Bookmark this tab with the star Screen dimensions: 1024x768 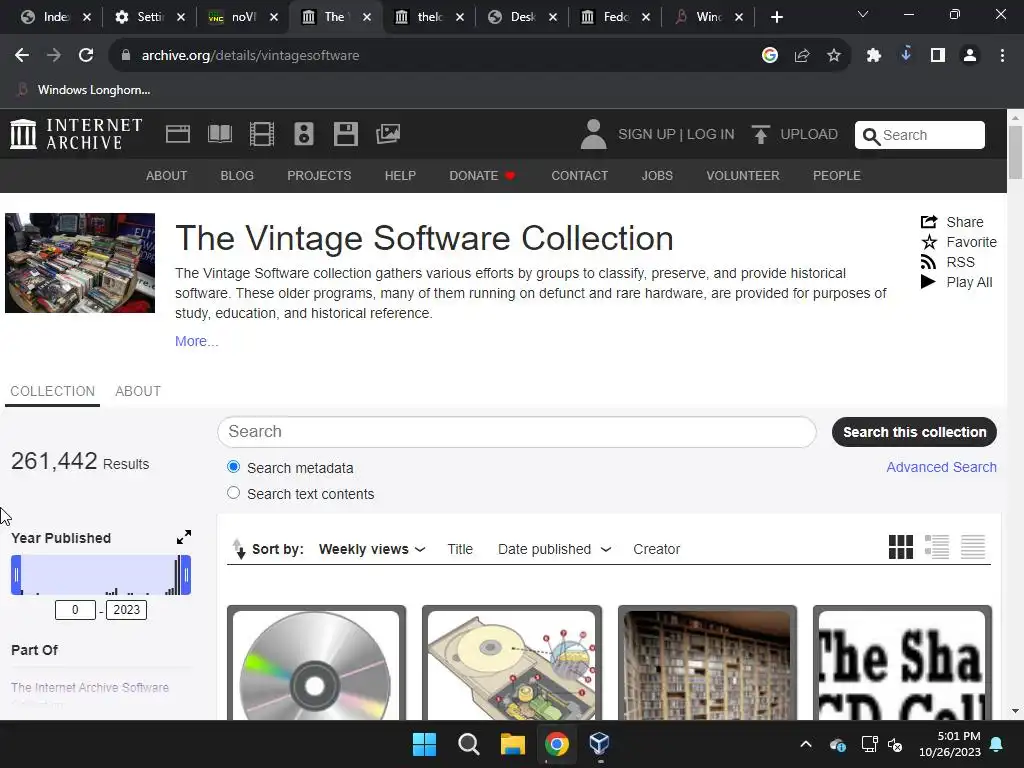[x=834, y=56]
